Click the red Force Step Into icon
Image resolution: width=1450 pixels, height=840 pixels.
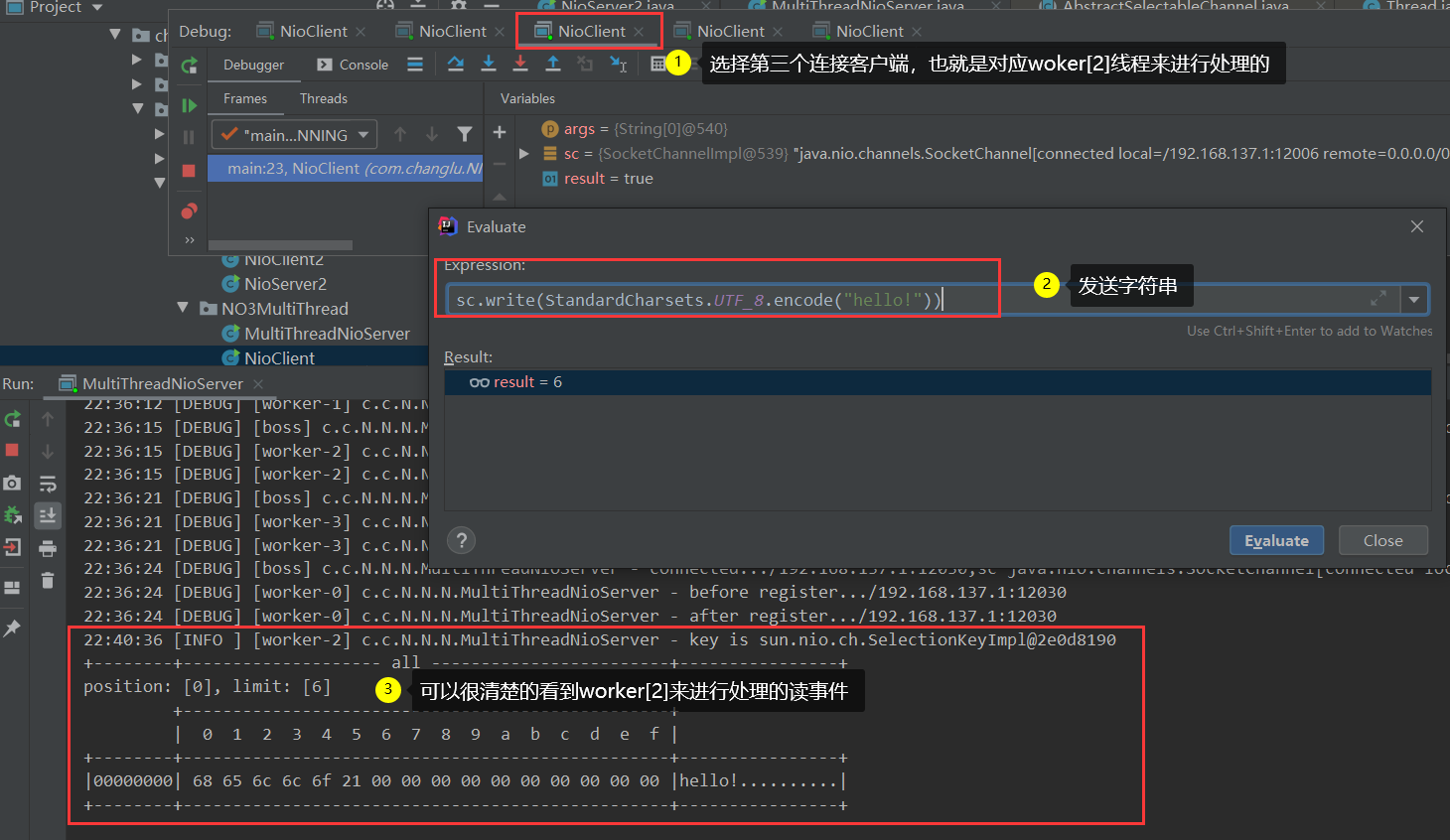pos(520,65)
